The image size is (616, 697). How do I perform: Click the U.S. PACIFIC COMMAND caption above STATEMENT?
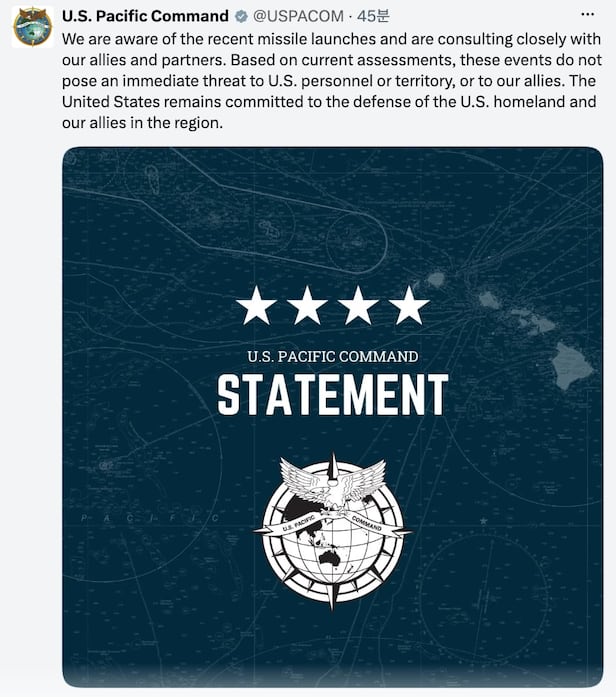point(333,357)
